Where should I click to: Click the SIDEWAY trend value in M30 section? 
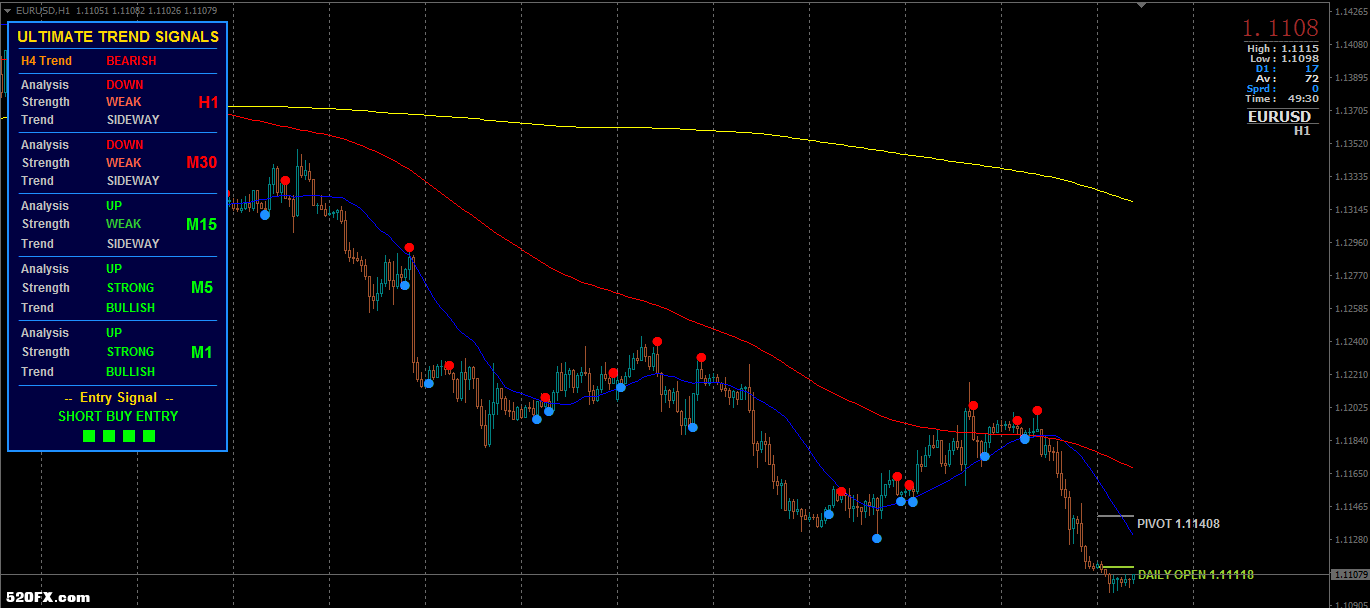click(133, 181)
